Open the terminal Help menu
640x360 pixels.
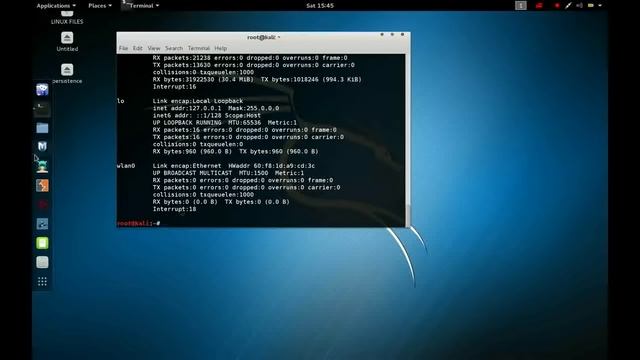click(220, 48)
